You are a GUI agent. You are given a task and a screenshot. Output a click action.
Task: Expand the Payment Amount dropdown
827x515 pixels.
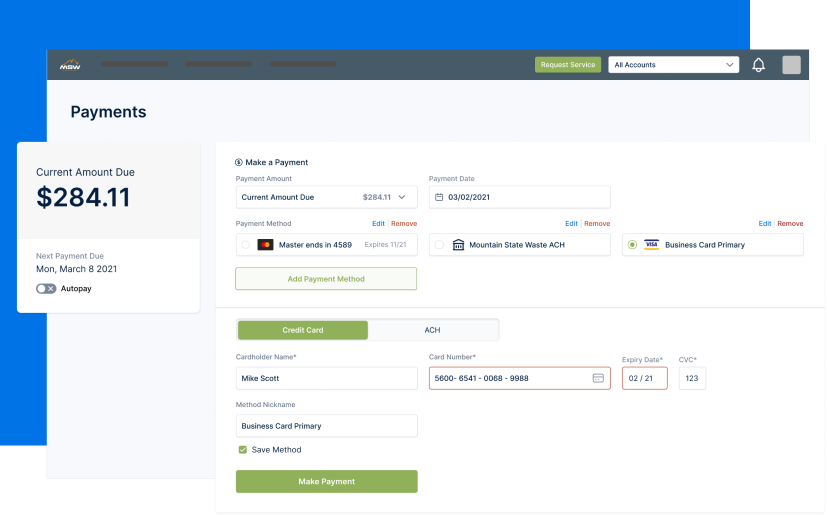click(326, 197)
